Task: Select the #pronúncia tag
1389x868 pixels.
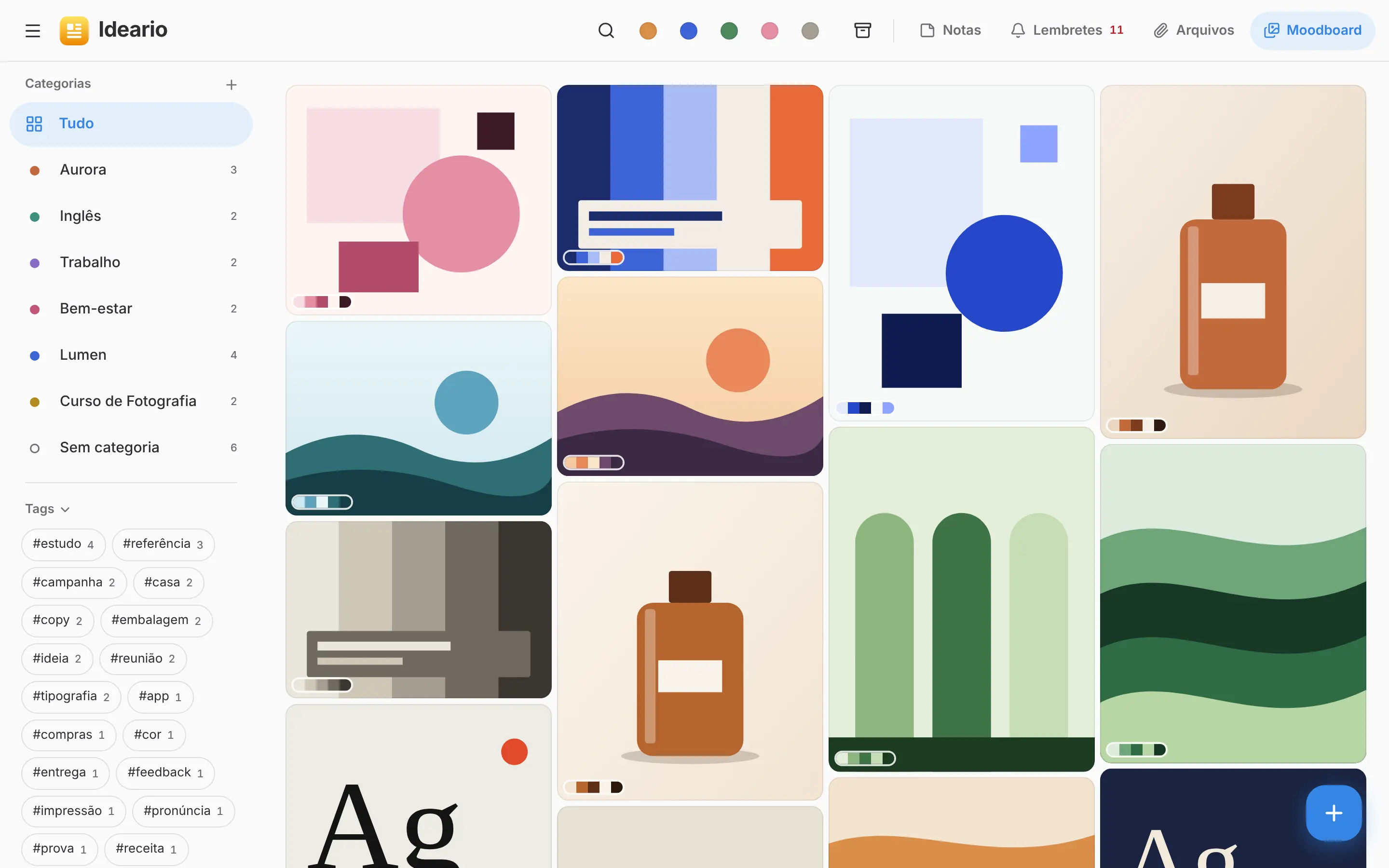Action: coord(184,811)
